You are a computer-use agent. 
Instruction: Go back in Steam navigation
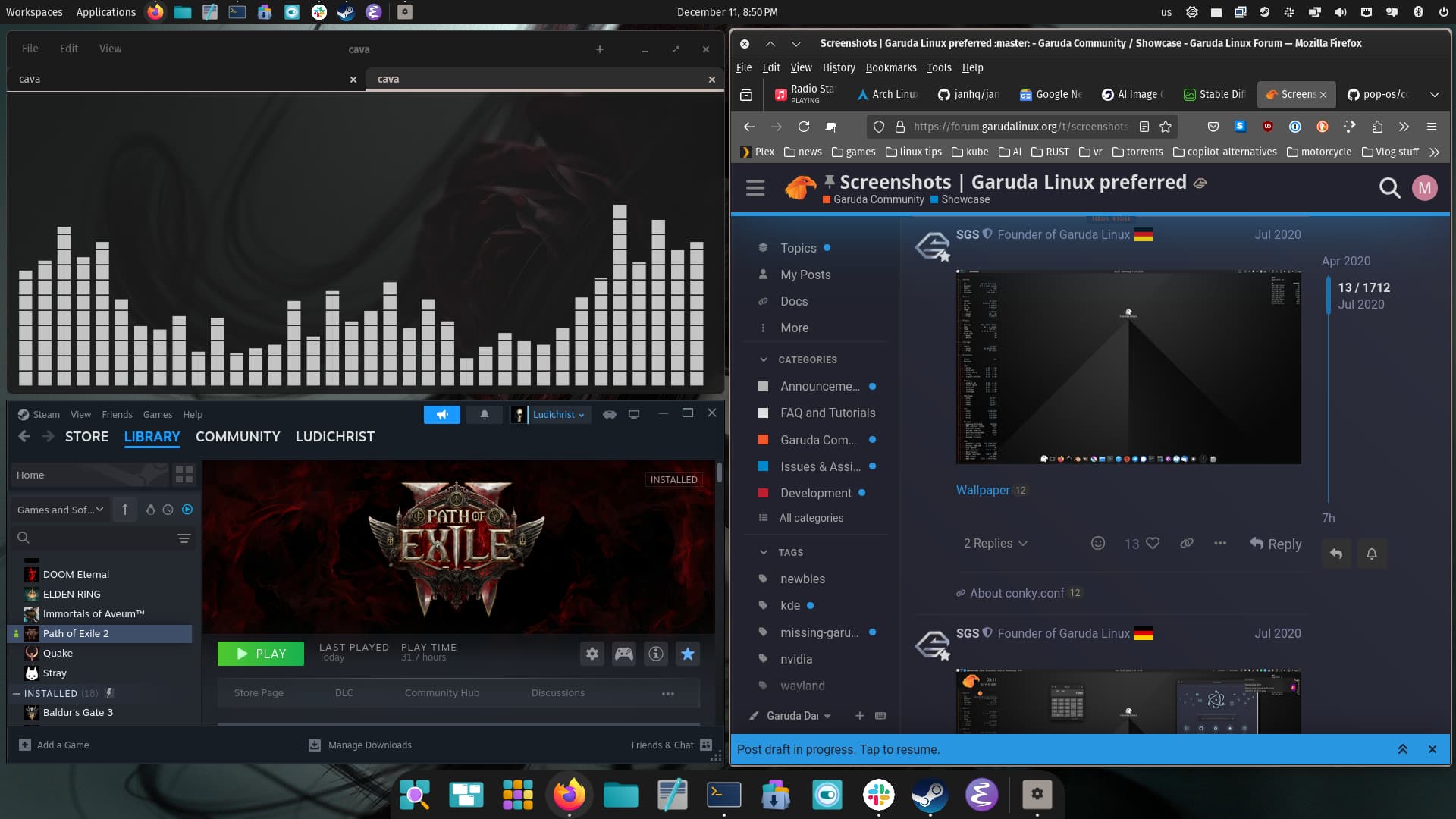24,436
